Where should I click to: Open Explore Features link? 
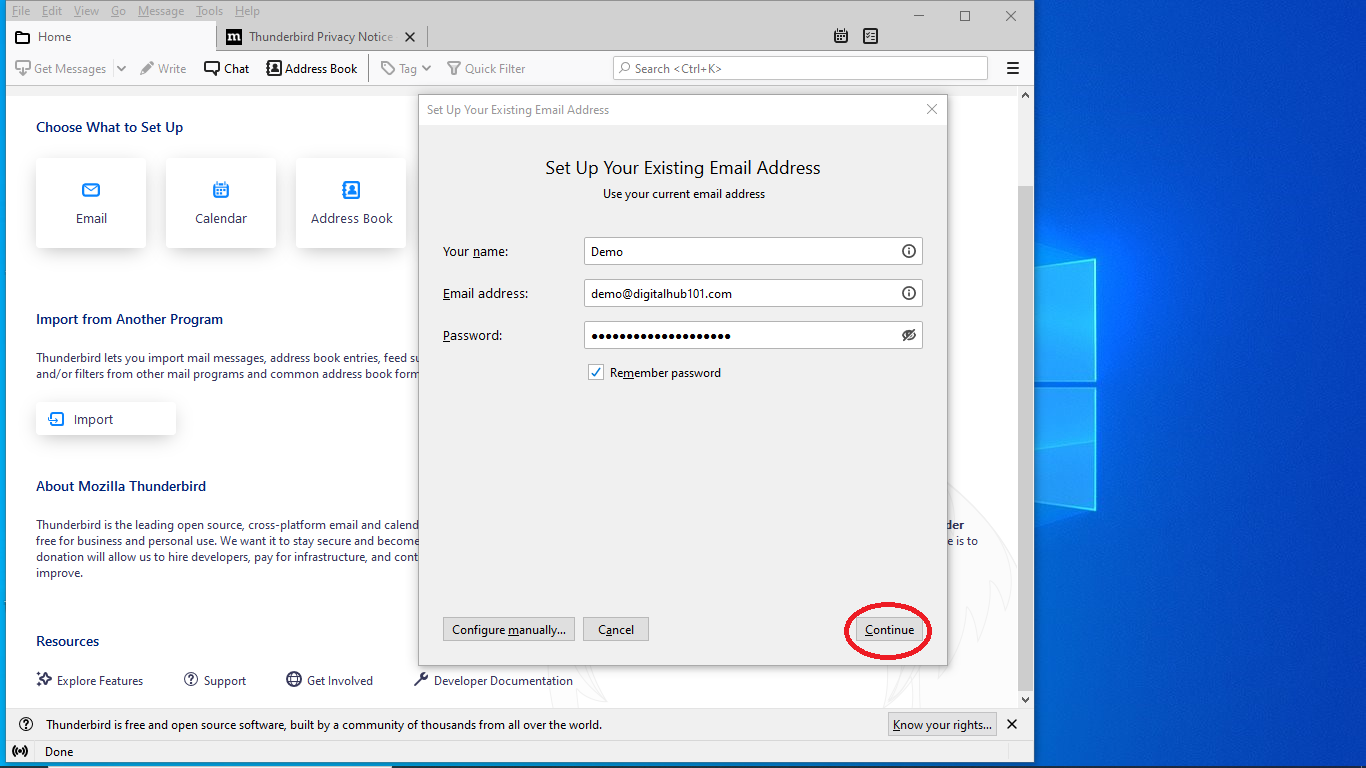[x=90, y=680]
